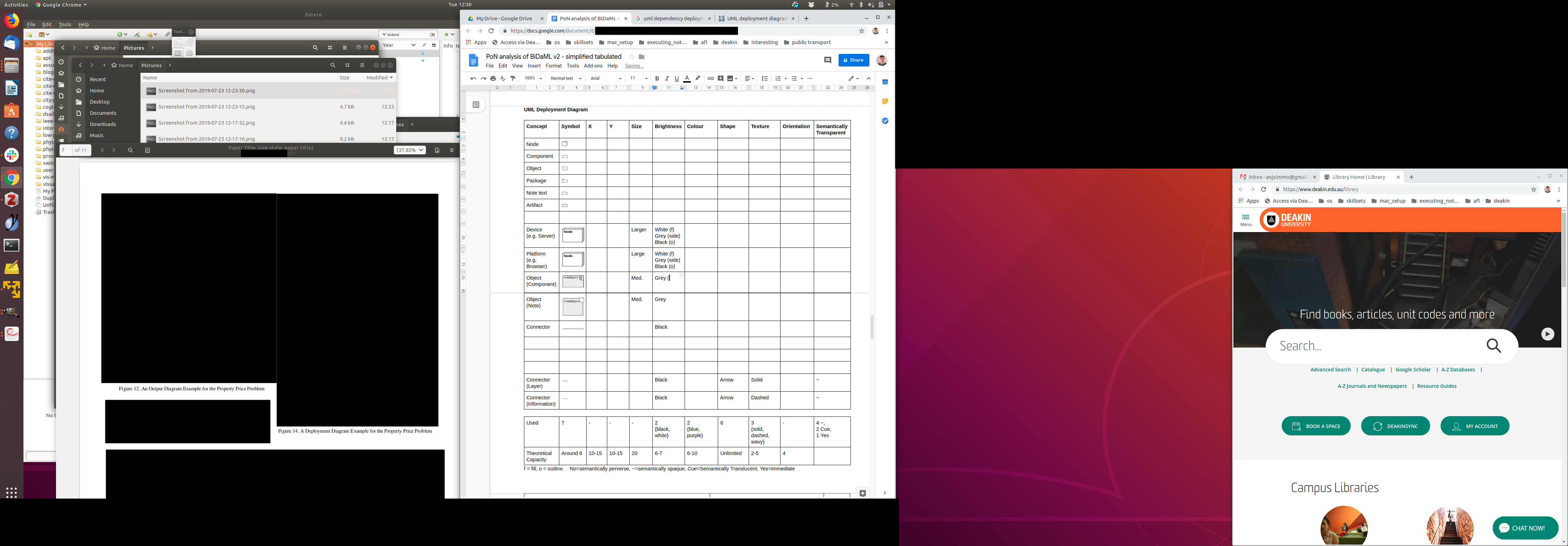Open the text colour picker
Image resolution: width=1568 pixels, height=546 pixels.
point(687,78)
